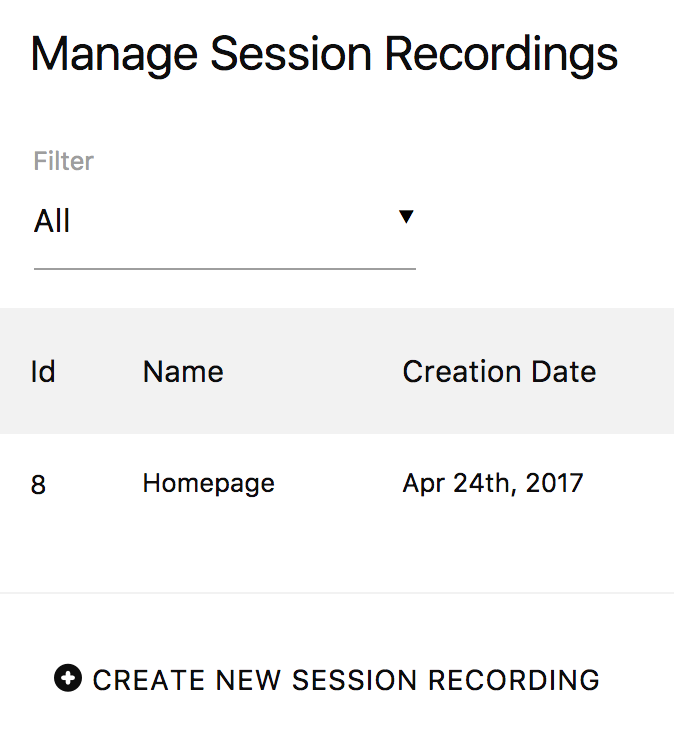Click 'RECORDING' in the create link text
Image resolution: width=674 pixels, height=746 pixels.
pos(513,680)
